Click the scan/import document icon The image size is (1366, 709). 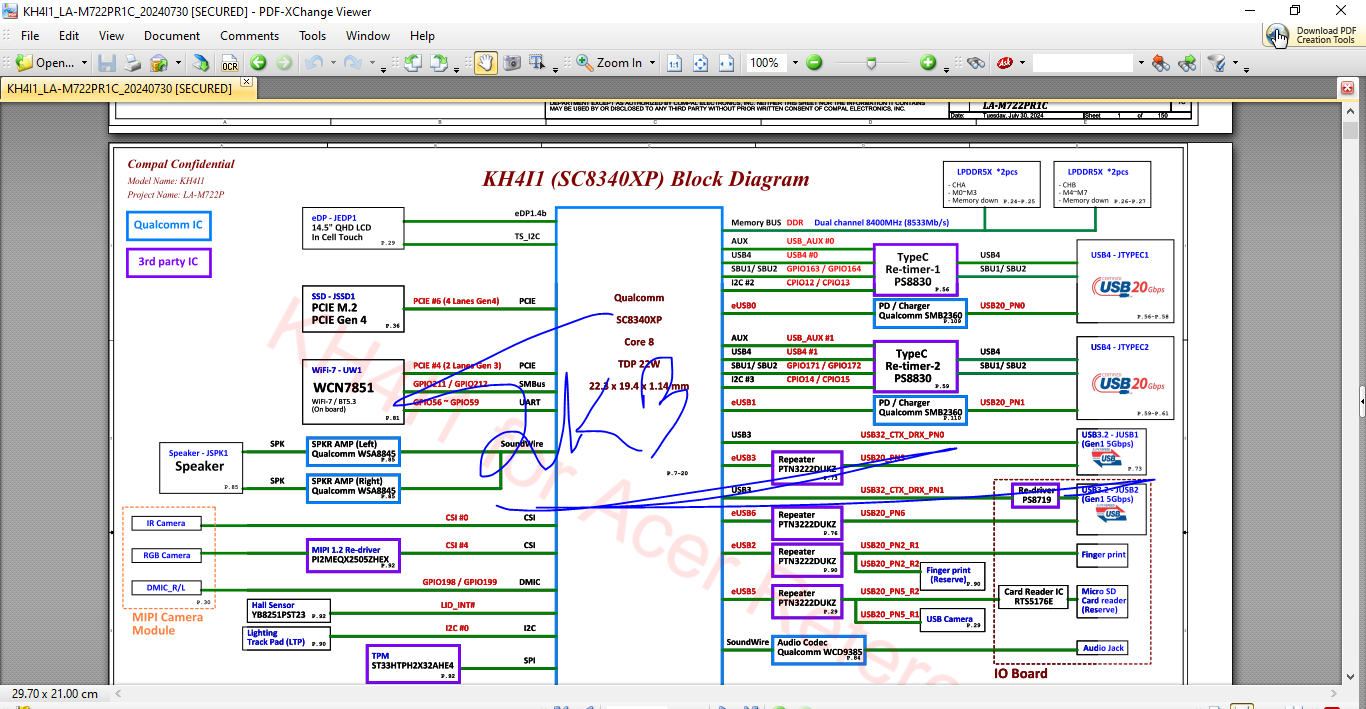click(x=201, y=62)
